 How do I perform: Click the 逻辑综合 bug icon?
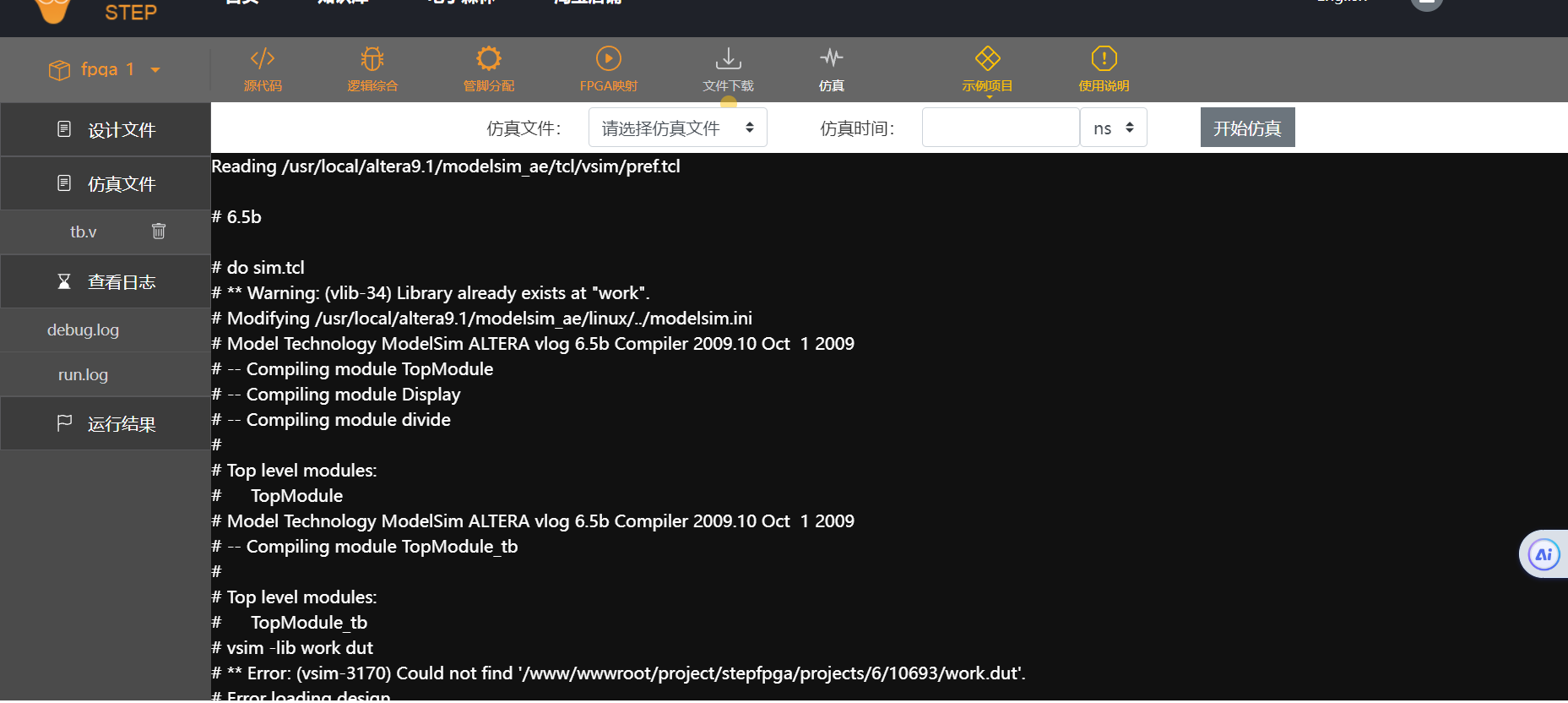[x=372, y=59]
